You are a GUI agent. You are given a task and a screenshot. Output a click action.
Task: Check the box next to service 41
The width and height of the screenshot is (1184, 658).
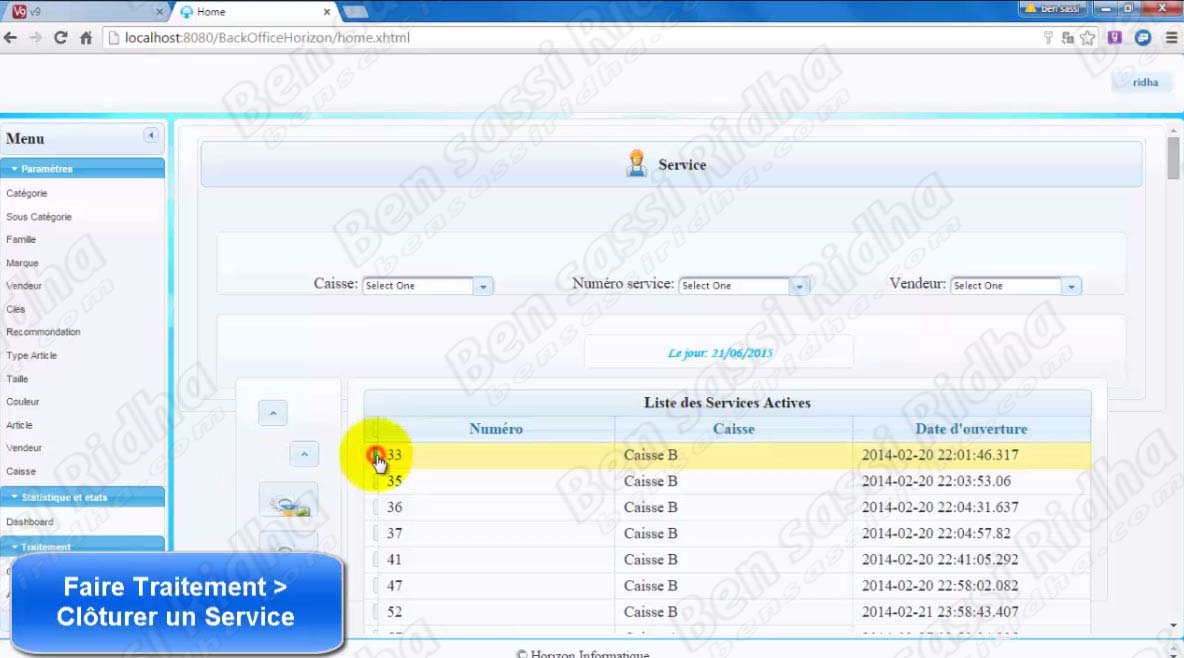pyautogui.click(x=377, y=560)
